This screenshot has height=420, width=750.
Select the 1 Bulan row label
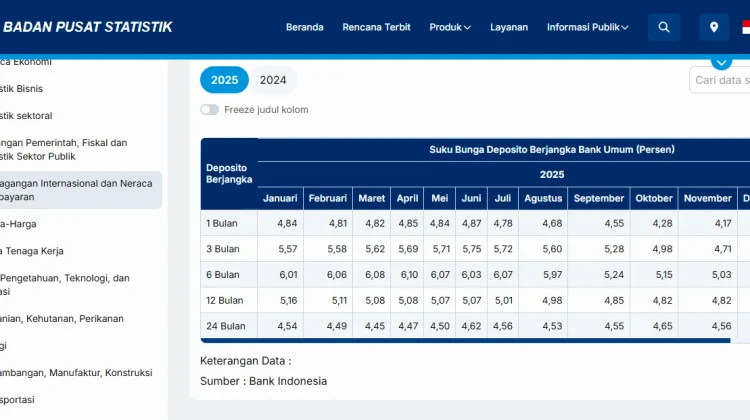[x=222, y=223]
